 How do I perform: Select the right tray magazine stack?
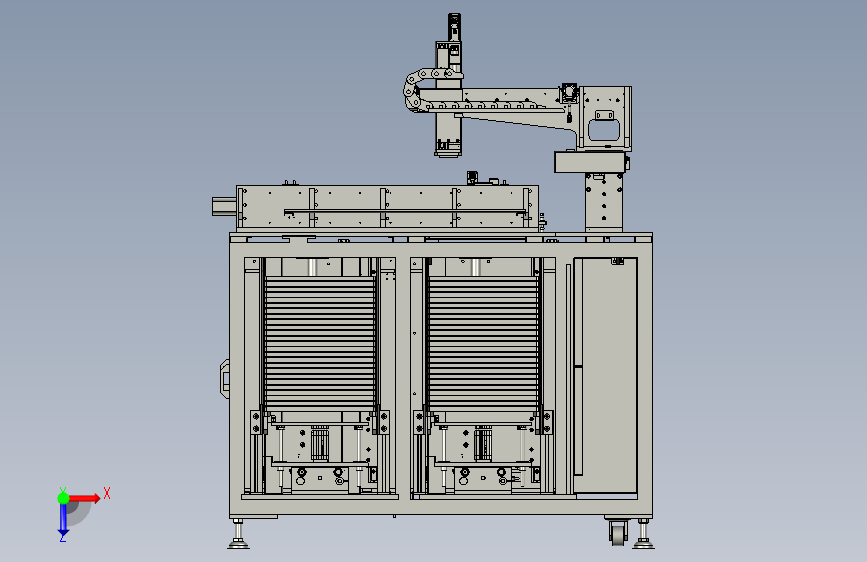coord(483,343)
